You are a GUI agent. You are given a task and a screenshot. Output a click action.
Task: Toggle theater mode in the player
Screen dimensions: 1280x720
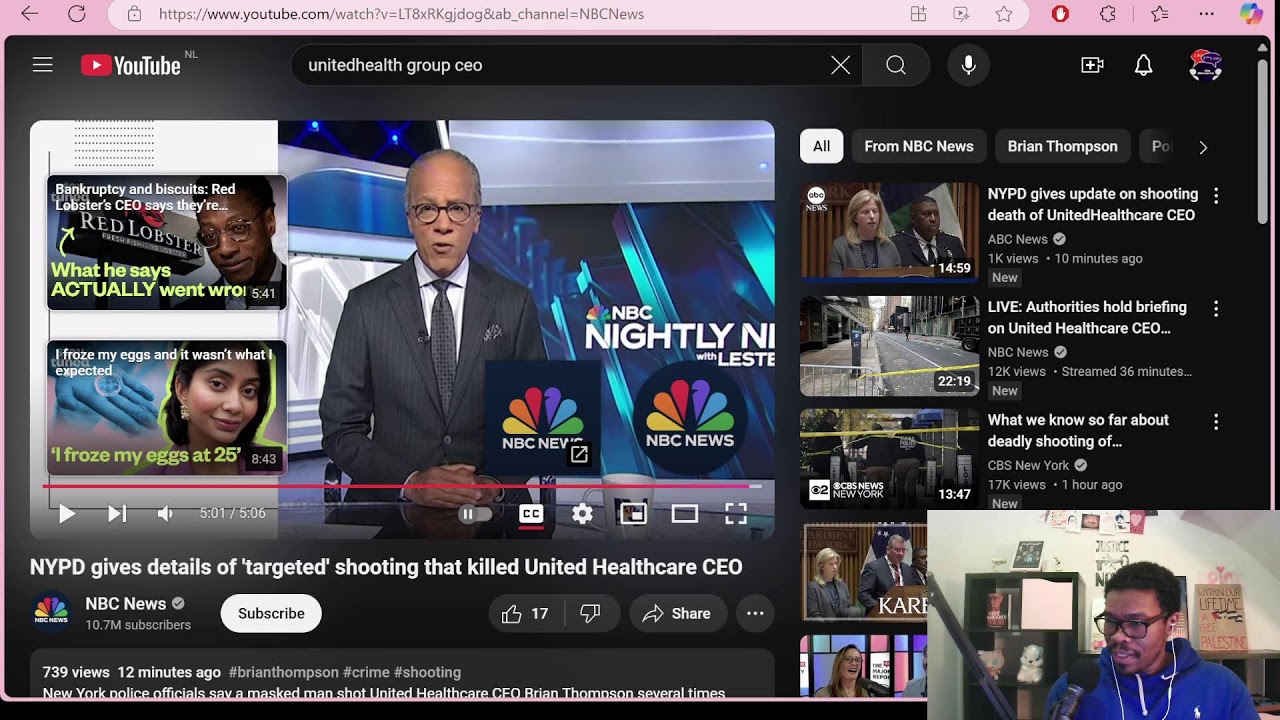[685, 514]
